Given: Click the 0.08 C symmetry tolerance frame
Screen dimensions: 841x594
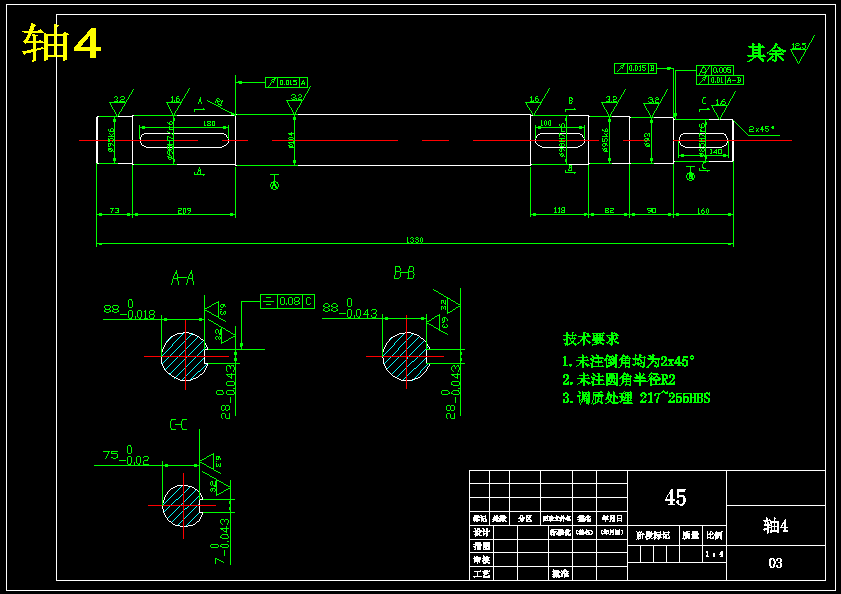Looking at the screenshot, I should click(x=287, y=301).
